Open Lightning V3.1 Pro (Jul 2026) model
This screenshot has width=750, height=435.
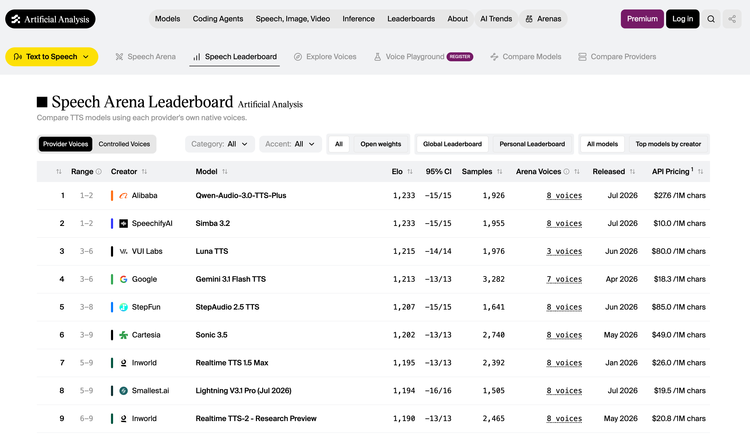pyautogui.click(x=243, y=390)
